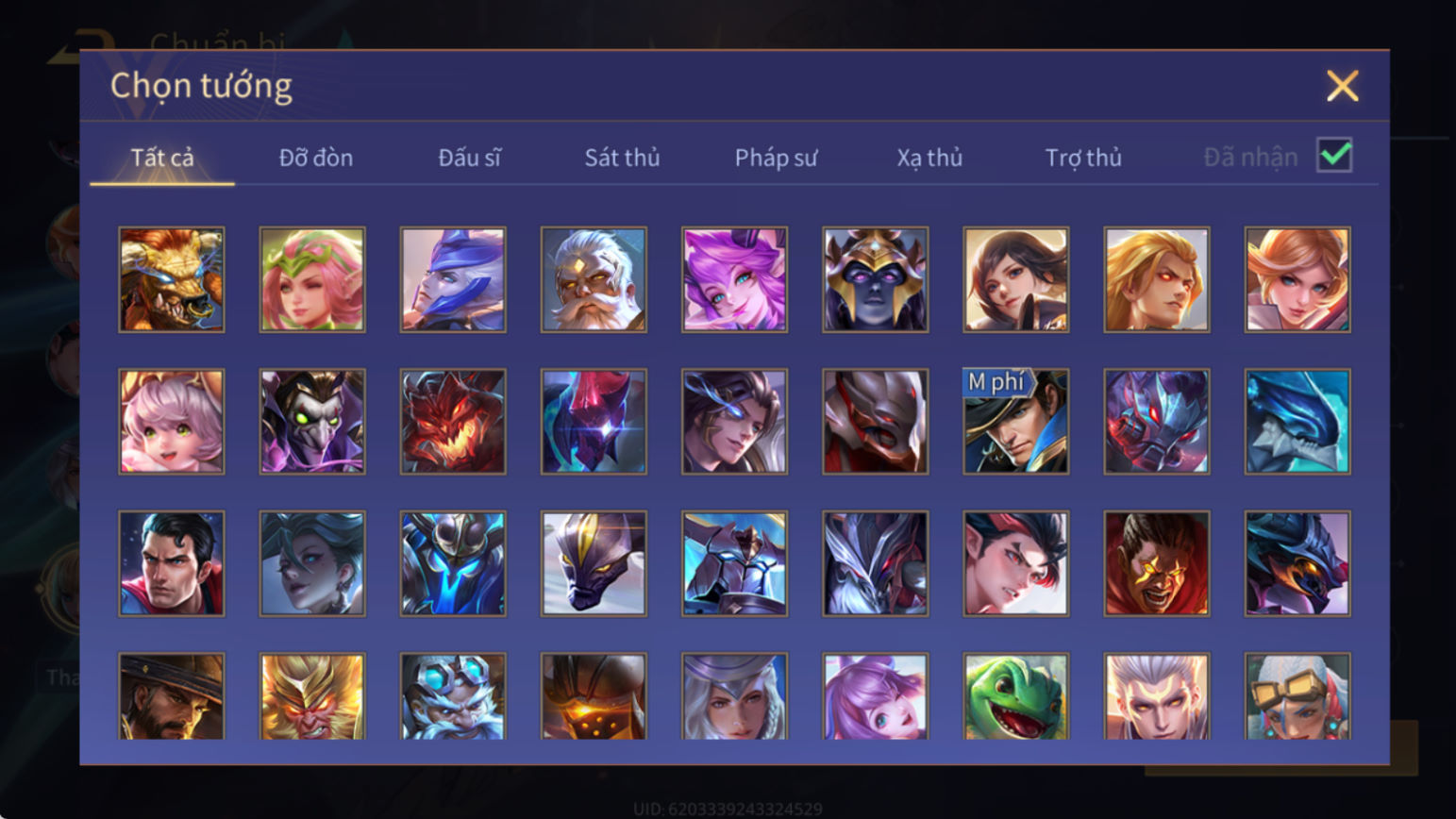Toggle the 'Đã nhận' checkbox

[x=1333, y=156]
